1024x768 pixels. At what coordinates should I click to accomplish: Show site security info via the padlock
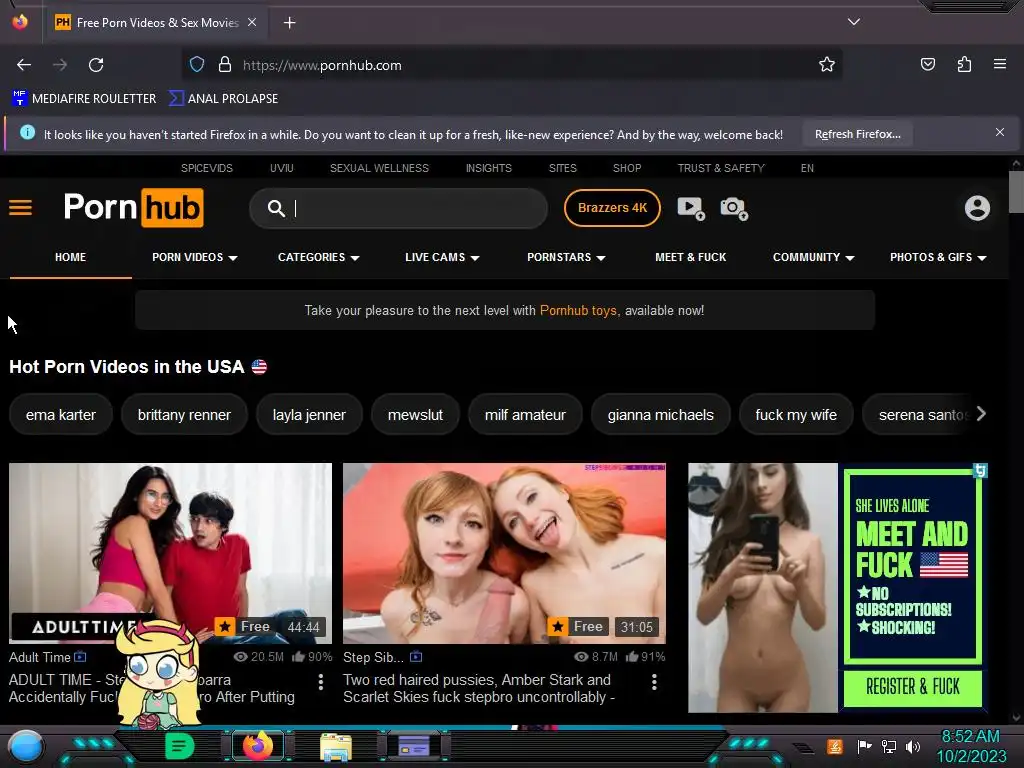pyautogui.click(x=225, y=65)
